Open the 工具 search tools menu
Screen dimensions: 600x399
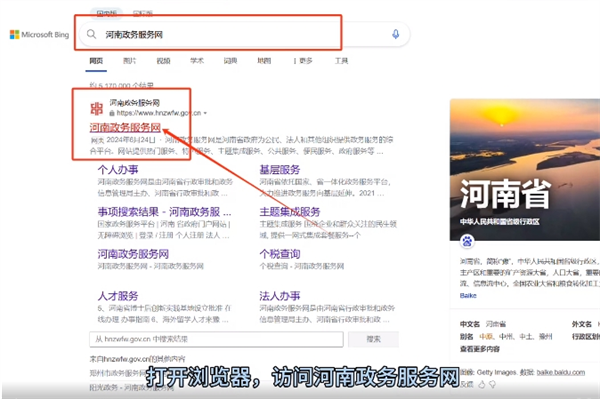pyautogui.click(x=341, y=61)
